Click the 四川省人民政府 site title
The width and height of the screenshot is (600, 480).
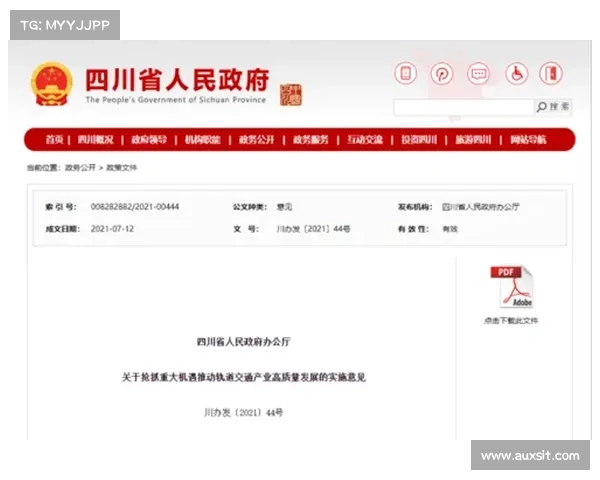tap(177, 80)
